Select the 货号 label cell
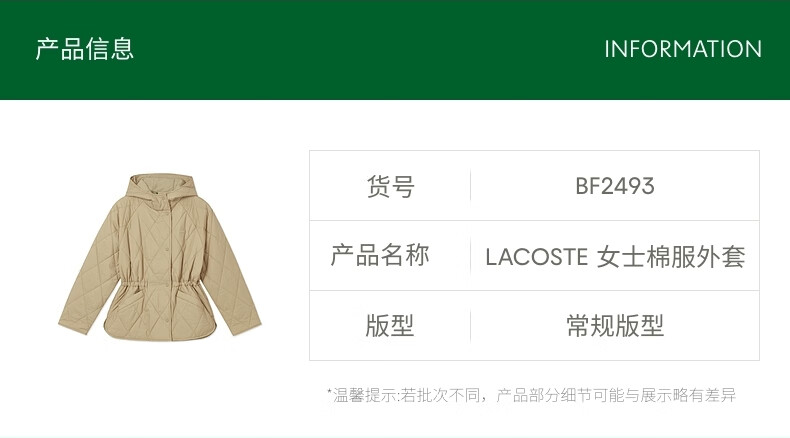The height and width of the screenshot is (438, 790). click(390, 186)
